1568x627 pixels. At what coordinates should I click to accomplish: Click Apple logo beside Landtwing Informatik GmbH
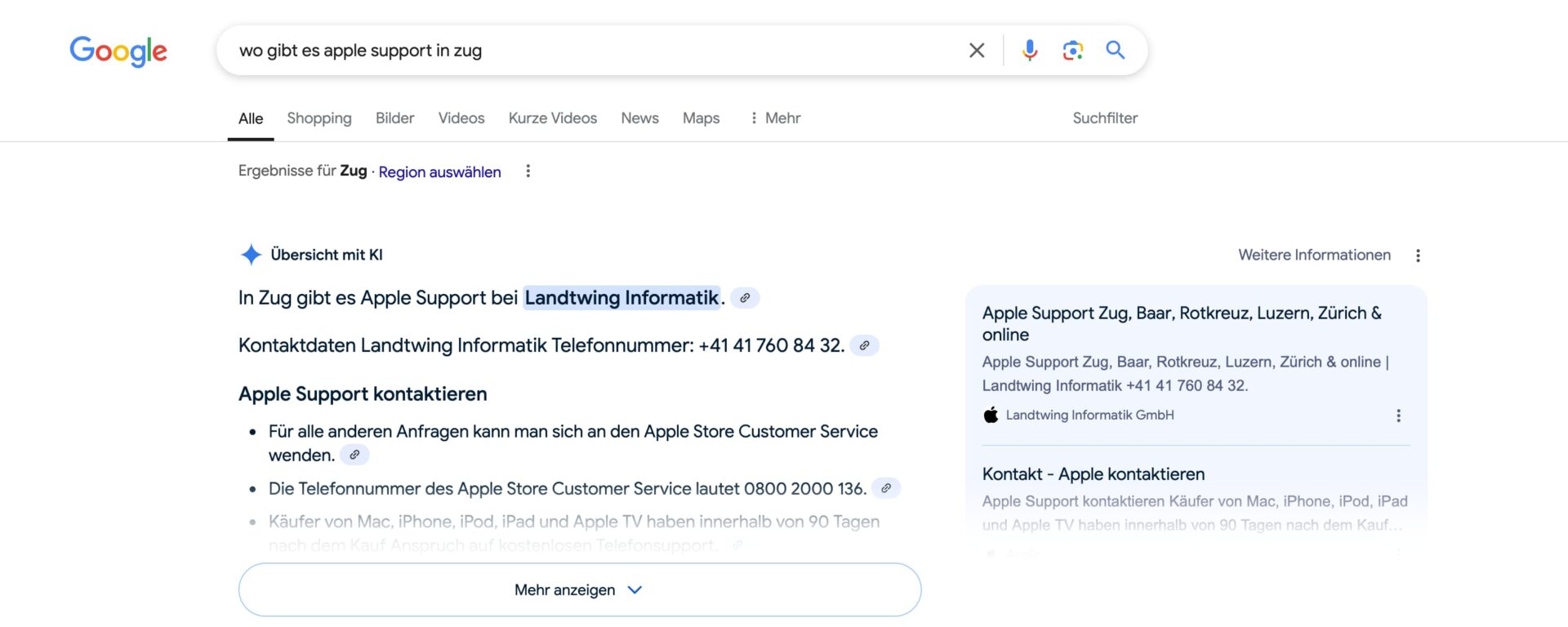point(991,415)
